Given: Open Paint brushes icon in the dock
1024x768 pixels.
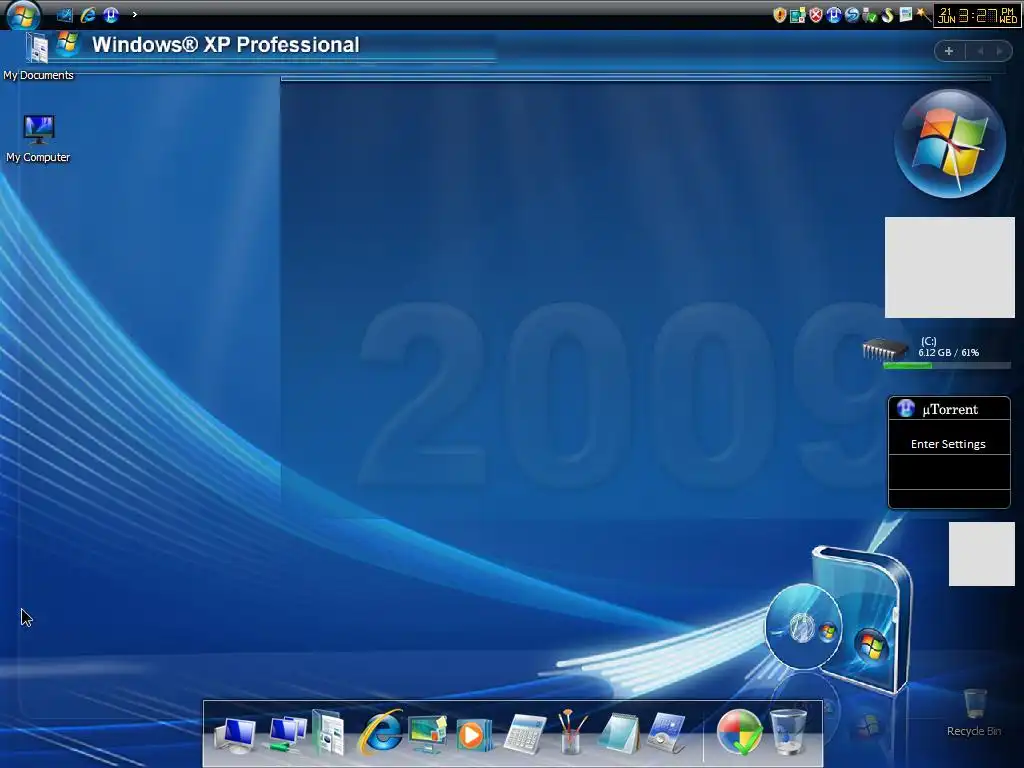Looking at the screenshot, I should [571, 732].
